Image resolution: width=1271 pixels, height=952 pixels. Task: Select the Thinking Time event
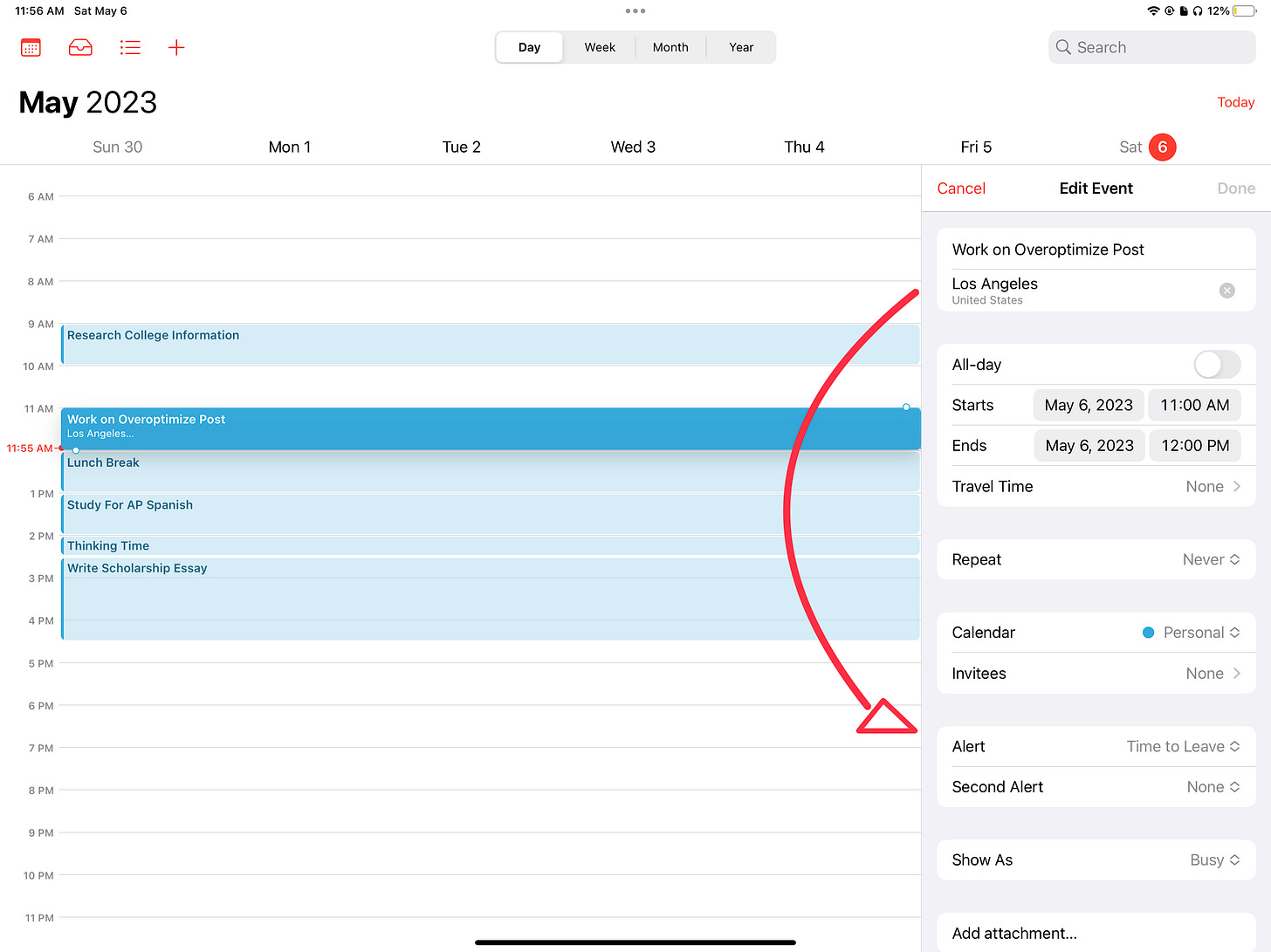click(x=491, y=546)
